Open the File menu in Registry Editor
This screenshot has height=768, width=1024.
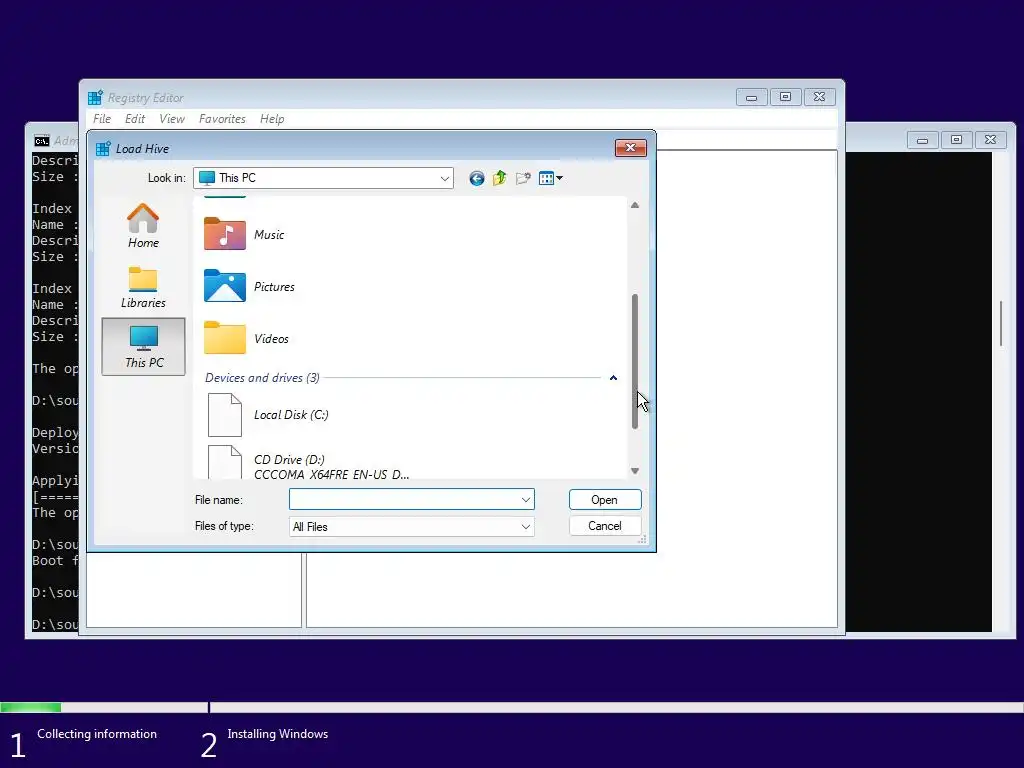pos(102,119)
